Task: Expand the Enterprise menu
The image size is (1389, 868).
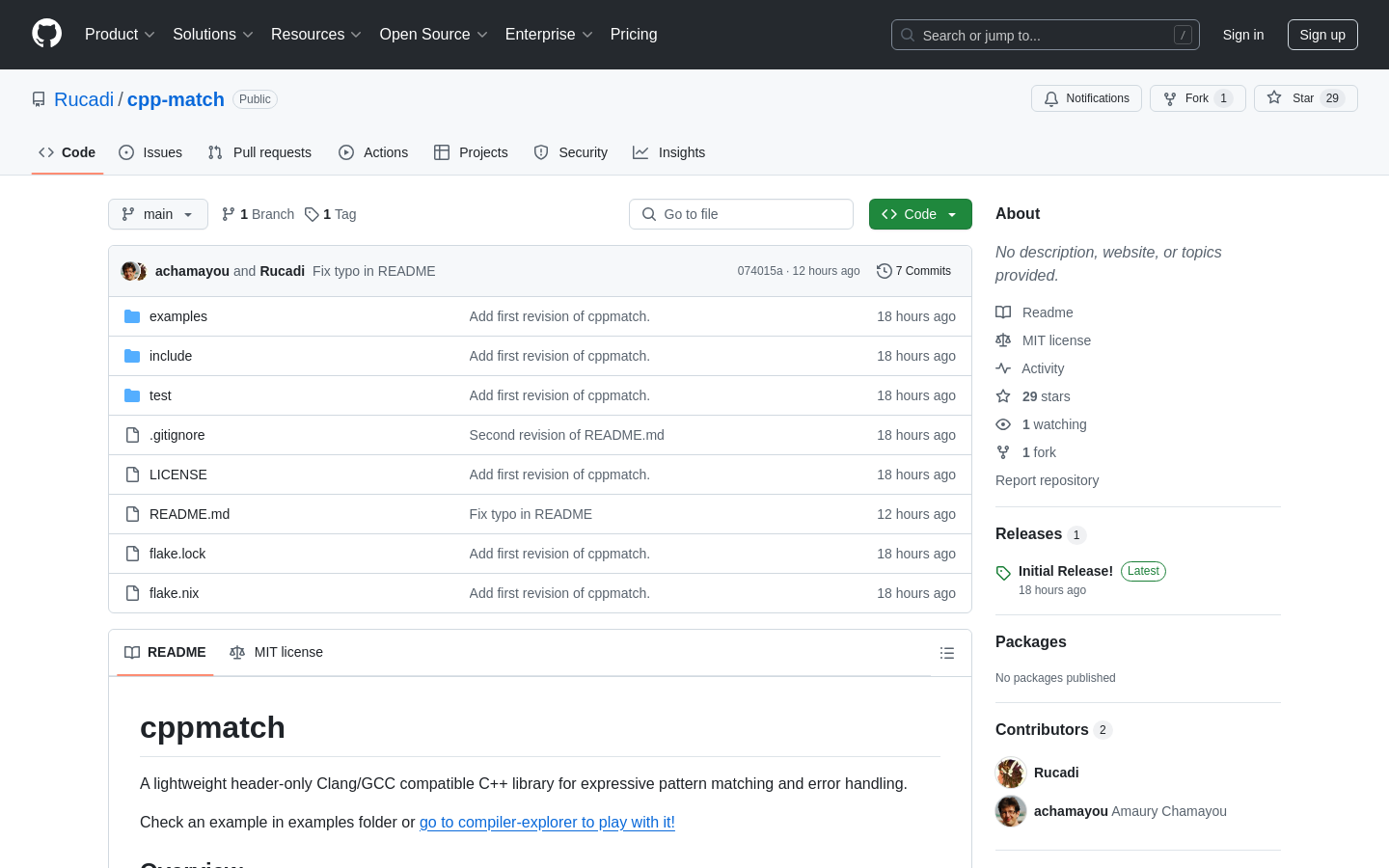Action: (549, 35)
